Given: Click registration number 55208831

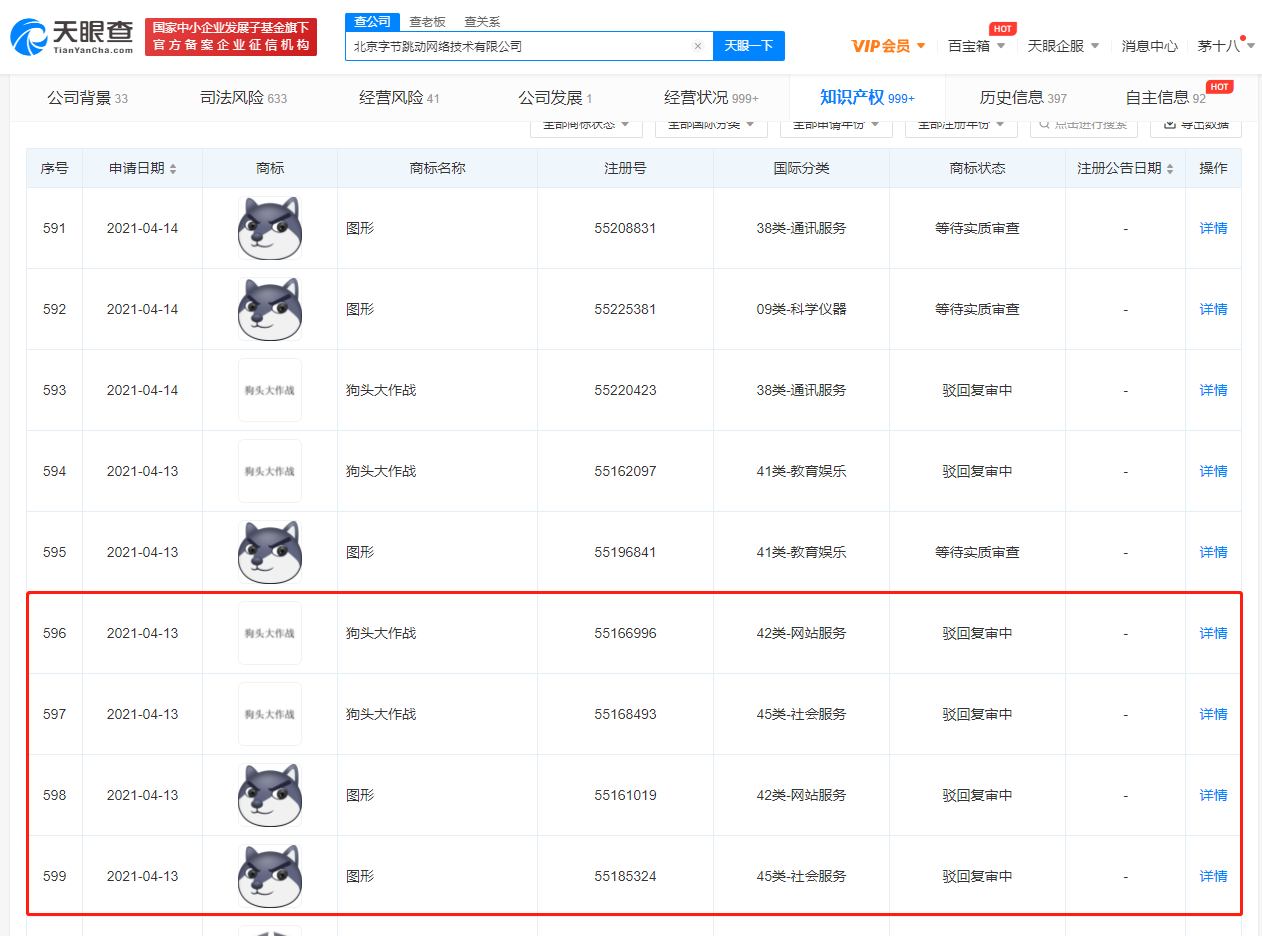Looking at the screenshot, I should point(625,228).
